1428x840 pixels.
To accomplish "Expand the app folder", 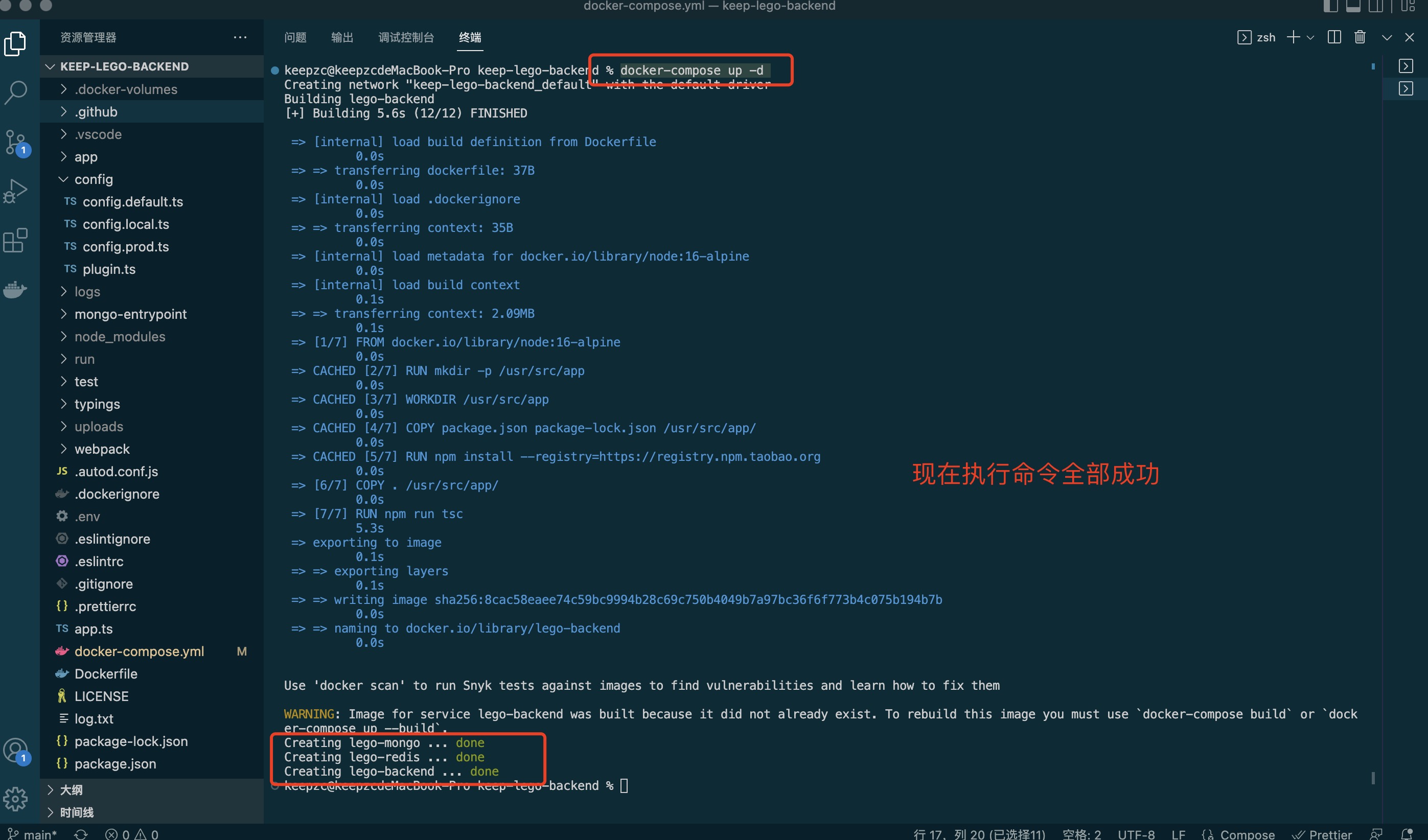I will (x=152, y=157).
